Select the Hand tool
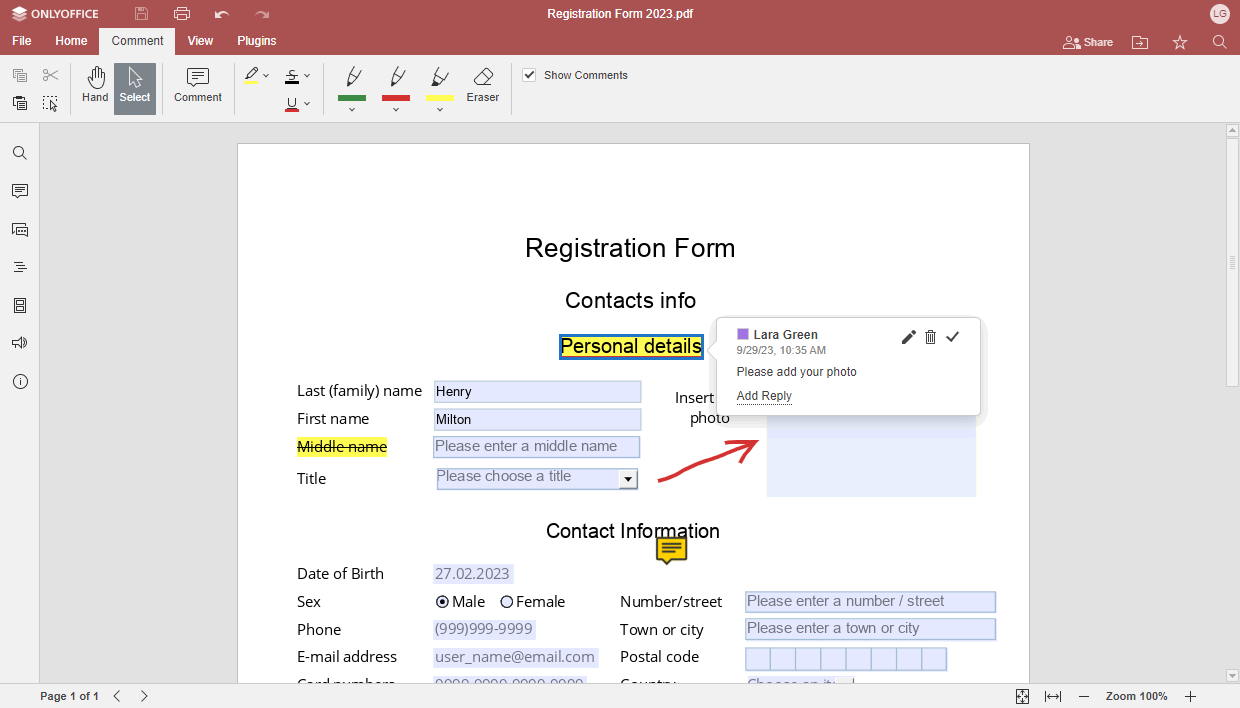Screen dimensions: 1240x708 coord(95,85)
